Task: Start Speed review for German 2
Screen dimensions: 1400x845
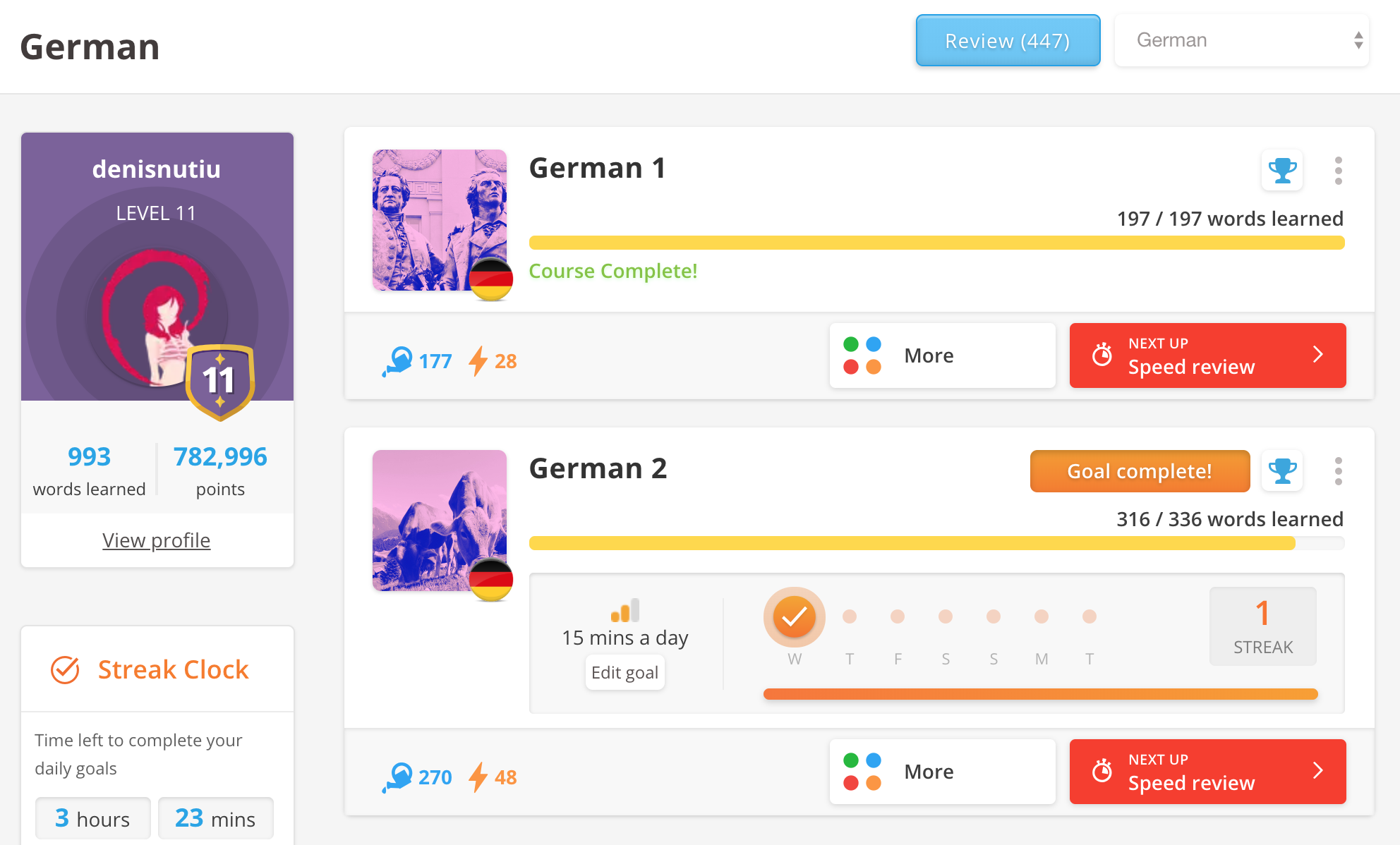Action: tap(1207, 772)
